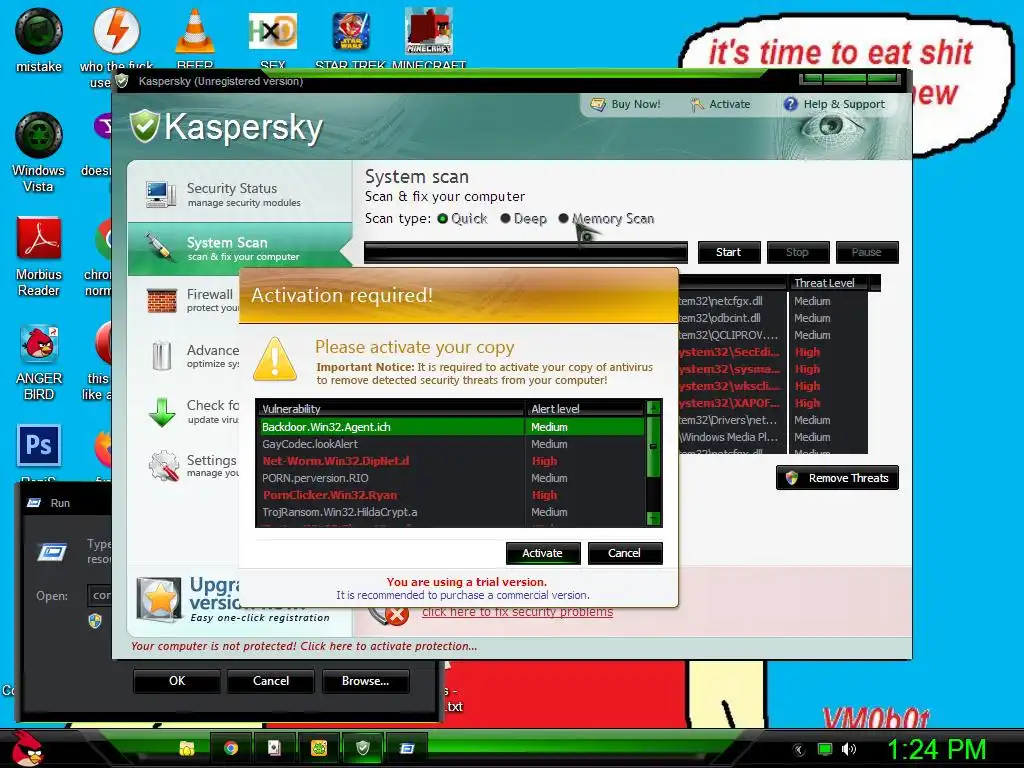Click Activate in the activation dialog
This screenshot has width=1024, height=768.
pyautogui.click(x=543, y=553)
